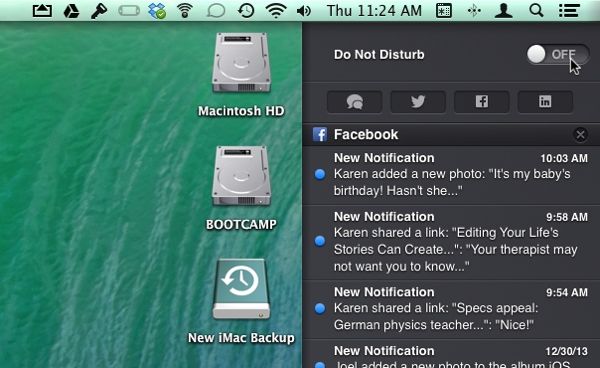Click the Facebook logo in notification header
The height and width of the screenshot is (368, 600).
[320, 135]
